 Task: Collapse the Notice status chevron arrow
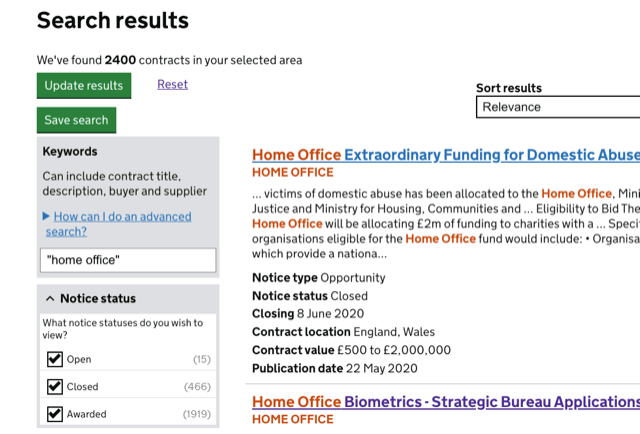[50, 299]
